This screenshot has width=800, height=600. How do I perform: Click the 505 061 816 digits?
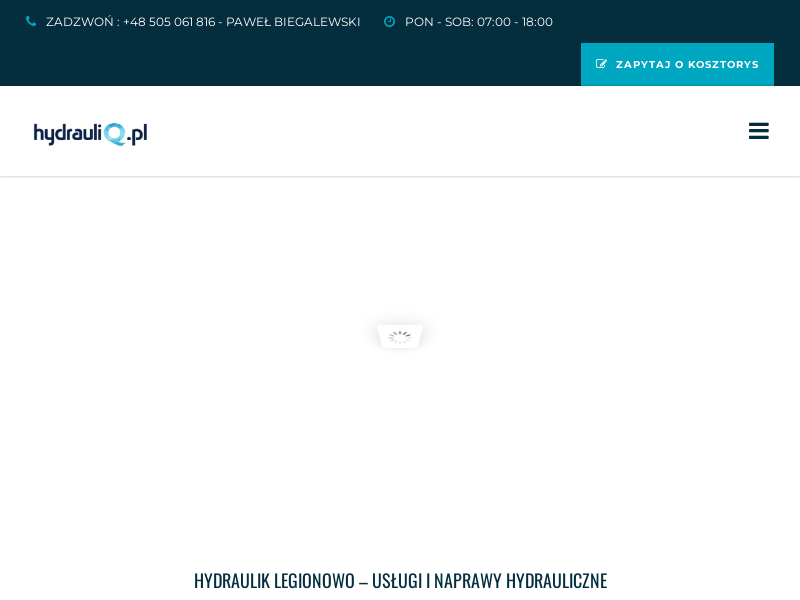[181, 21]
